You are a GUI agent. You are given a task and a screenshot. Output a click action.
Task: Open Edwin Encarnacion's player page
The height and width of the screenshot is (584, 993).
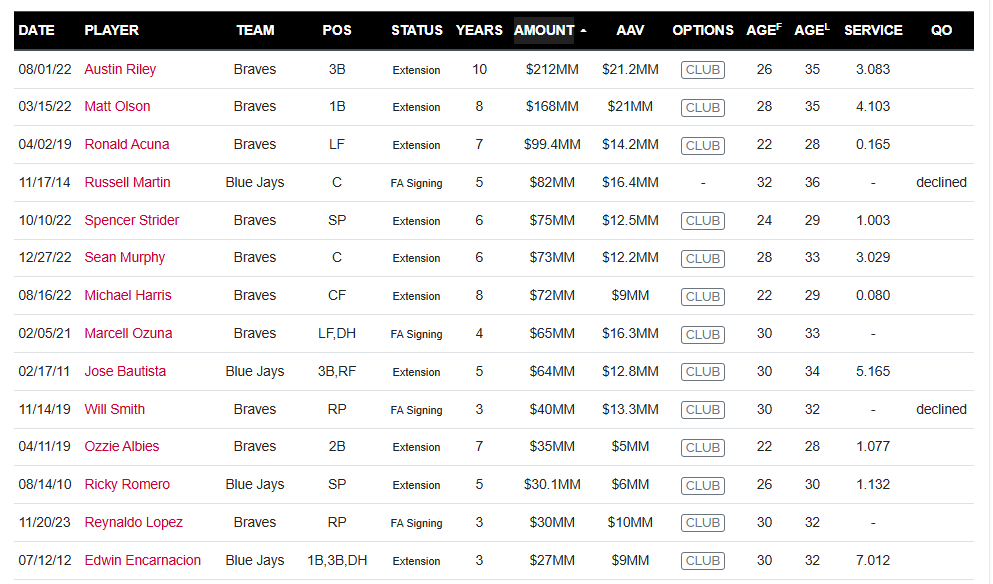click(x=142, y=561)
